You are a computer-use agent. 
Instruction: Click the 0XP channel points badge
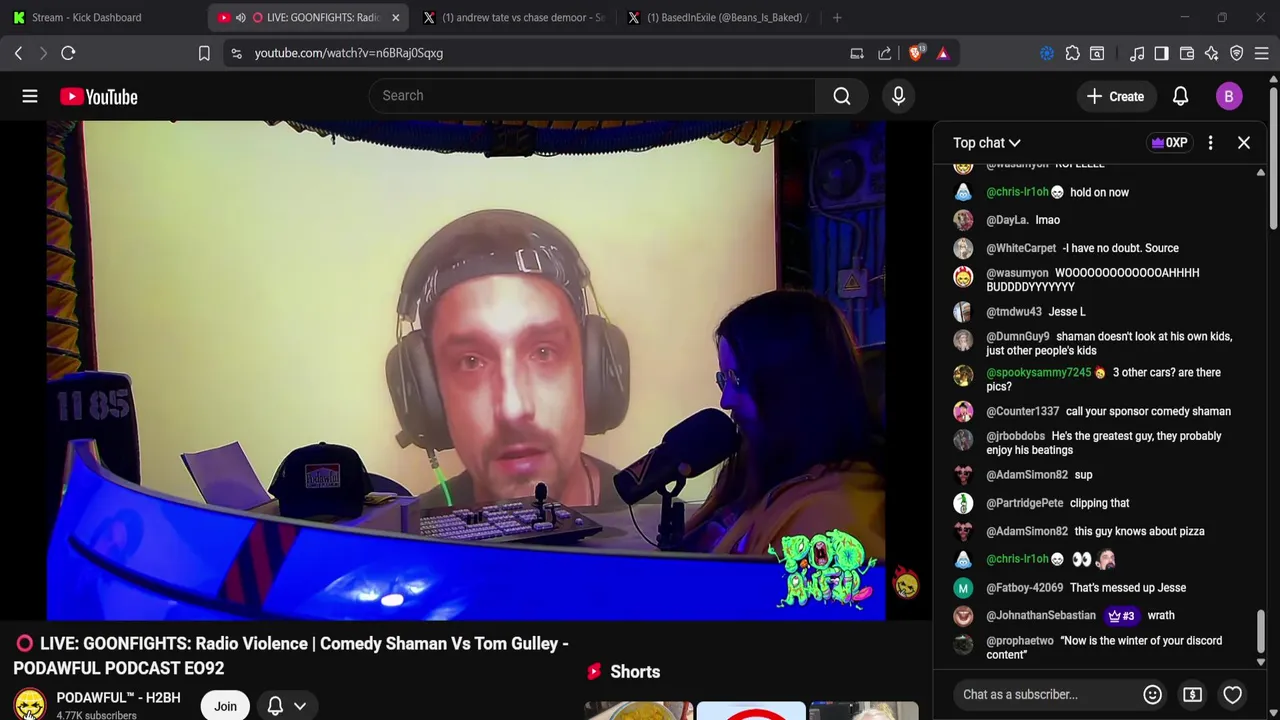pyautogui.click(x=1169, y=143)
